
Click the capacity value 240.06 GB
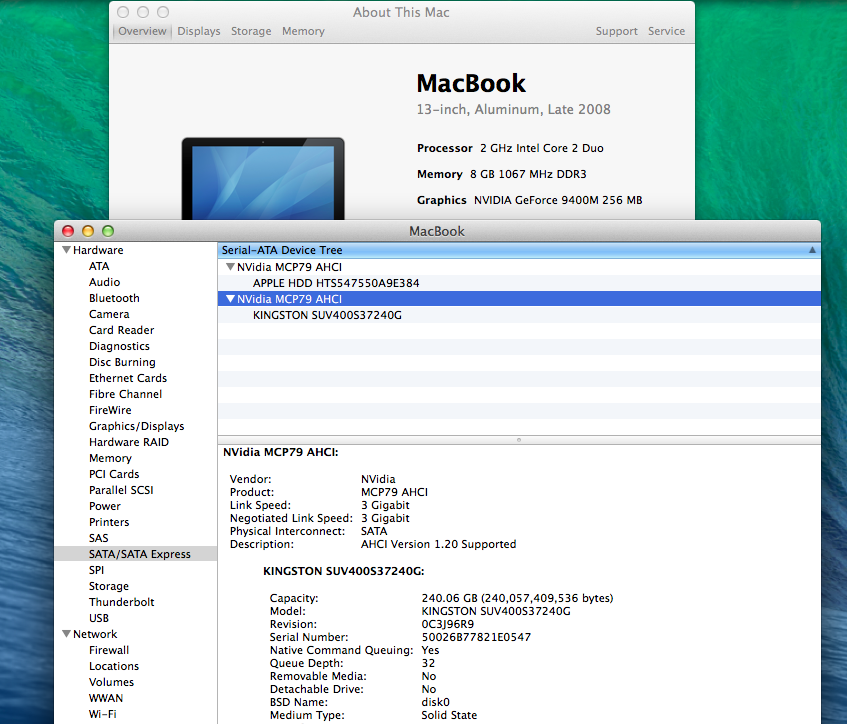click(x=517, y=598)
